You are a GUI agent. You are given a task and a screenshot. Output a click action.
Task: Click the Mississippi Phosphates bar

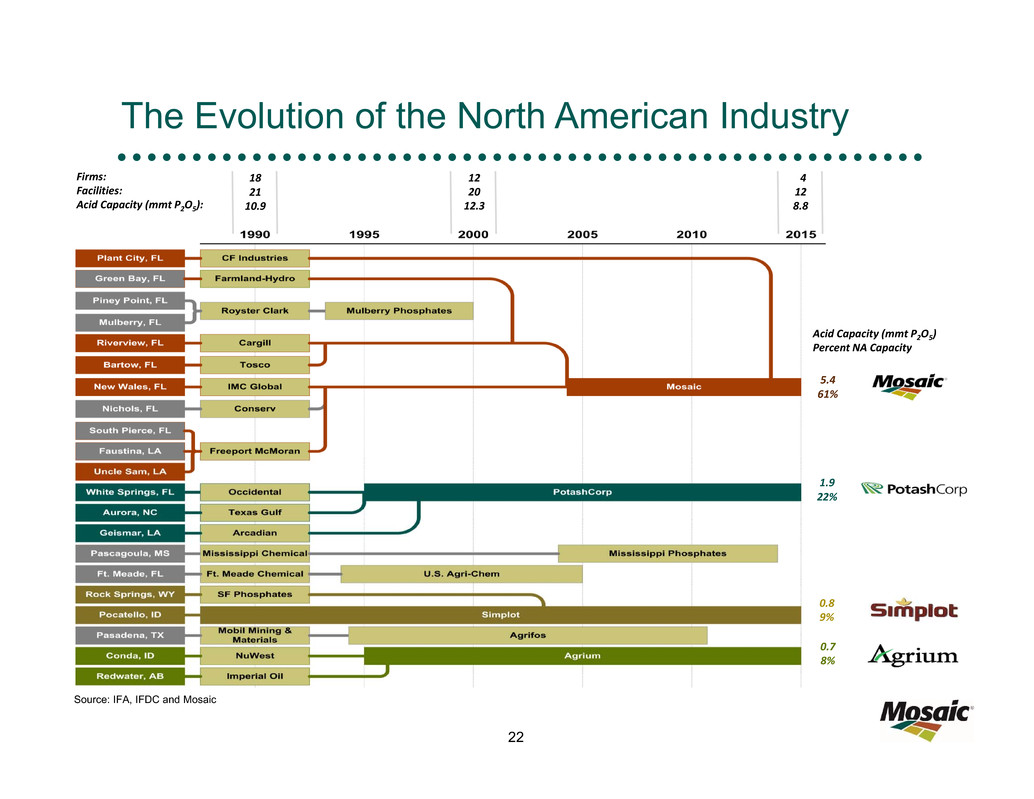[668, 553]
